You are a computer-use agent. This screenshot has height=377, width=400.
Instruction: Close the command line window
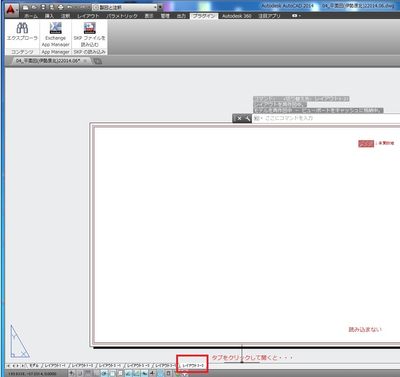pyautogui.click(x=239, y=118)
